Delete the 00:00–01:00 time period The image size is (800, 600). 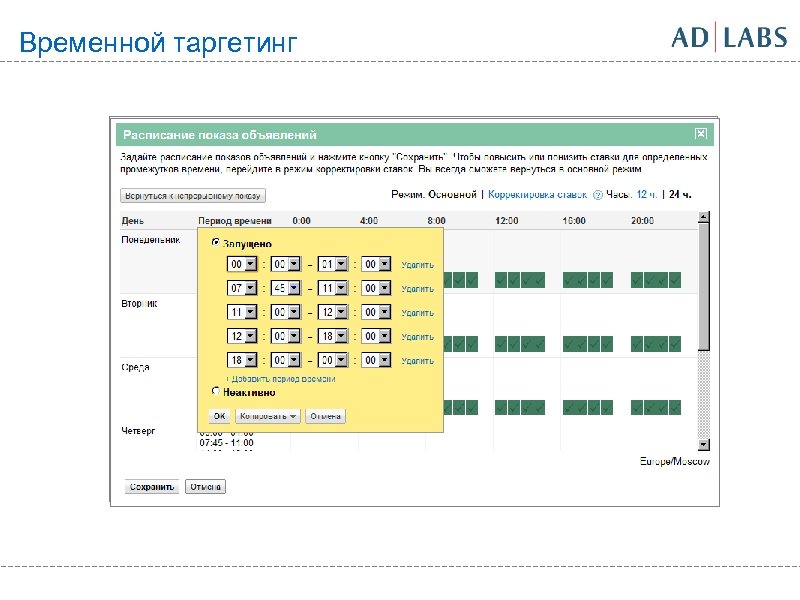point(417,265)
